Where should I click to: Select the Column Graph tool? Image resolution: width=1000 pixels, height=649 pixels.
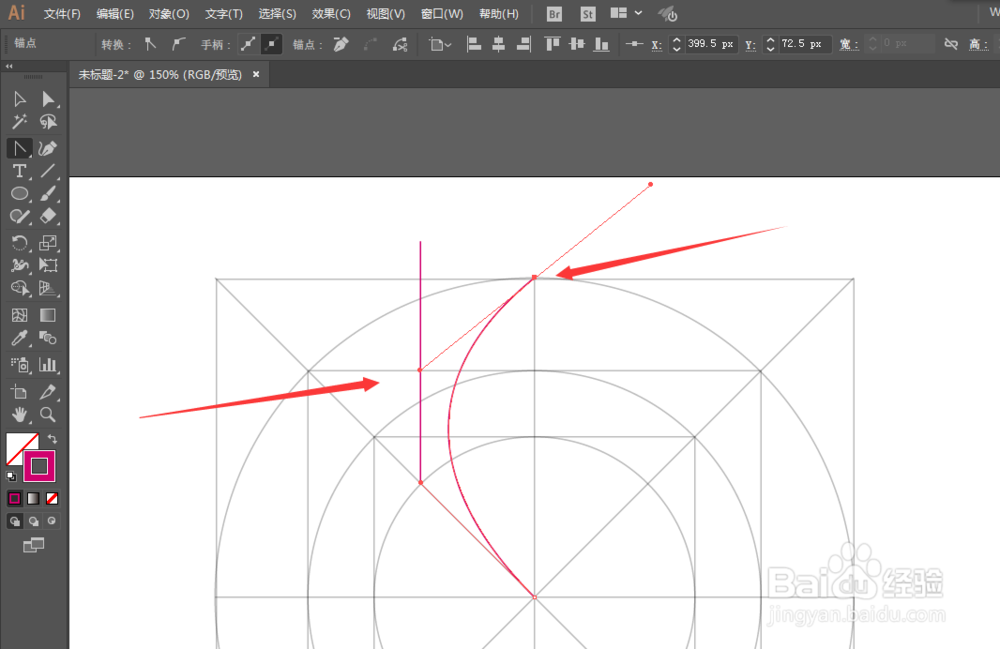pos(48,365)
